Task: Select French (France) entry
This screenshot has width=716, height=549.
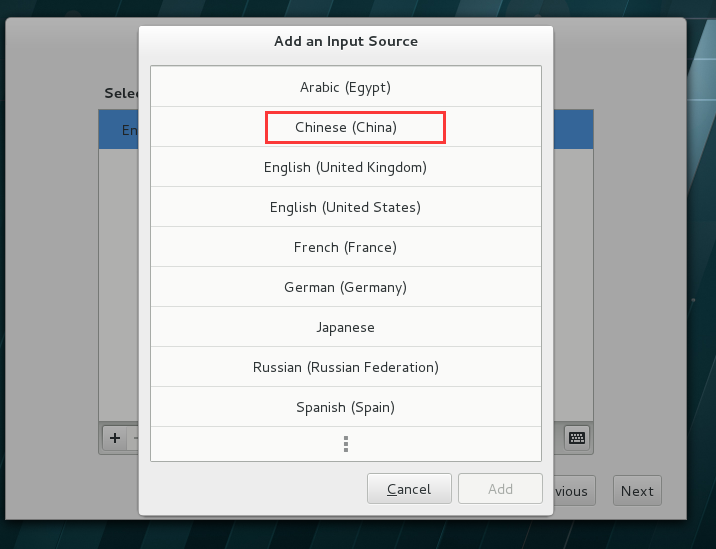Action: [346, 247]
